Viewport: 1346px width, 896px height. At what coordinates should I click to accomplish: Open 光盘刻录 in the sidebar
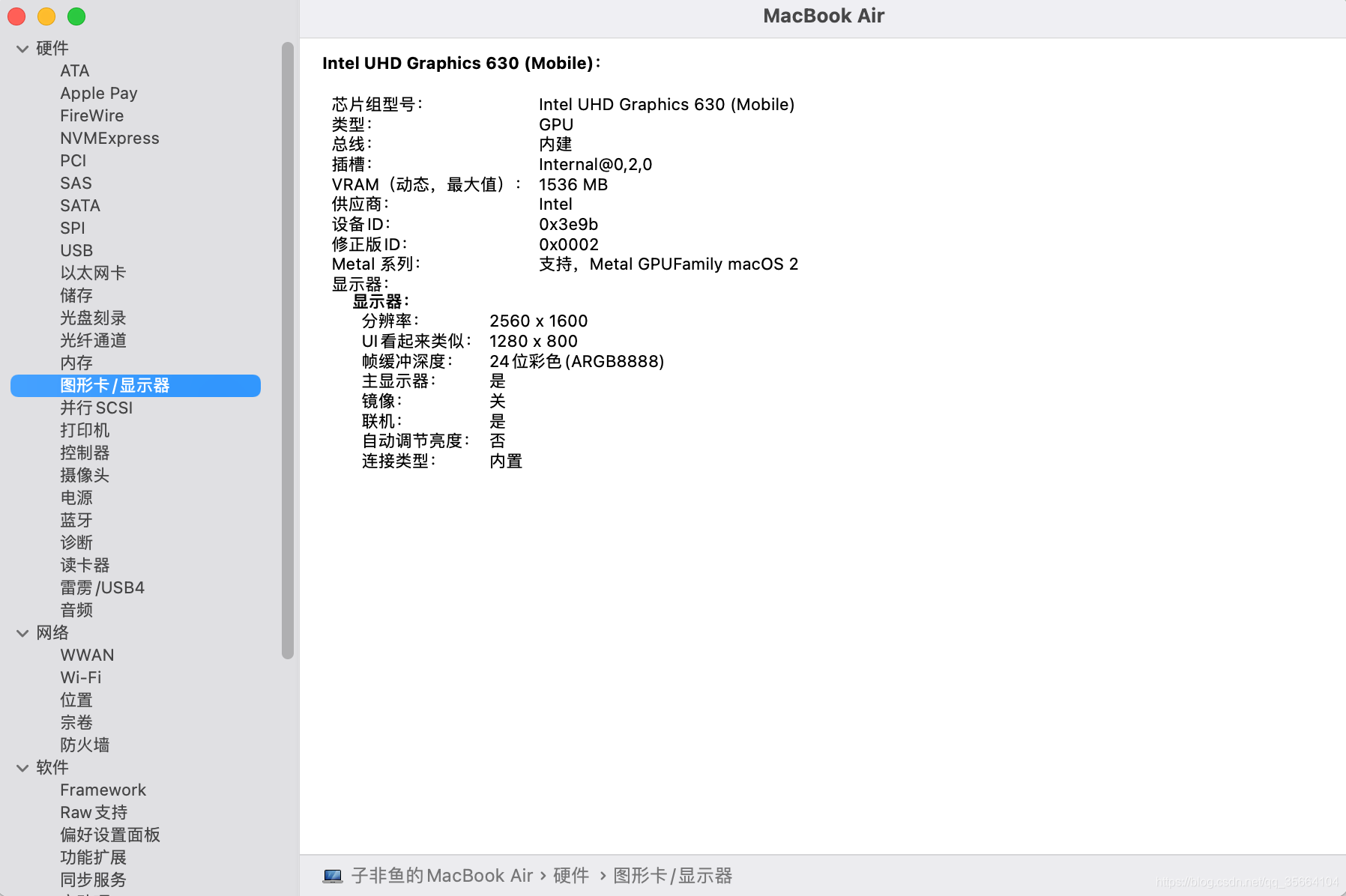click(93, 318)
